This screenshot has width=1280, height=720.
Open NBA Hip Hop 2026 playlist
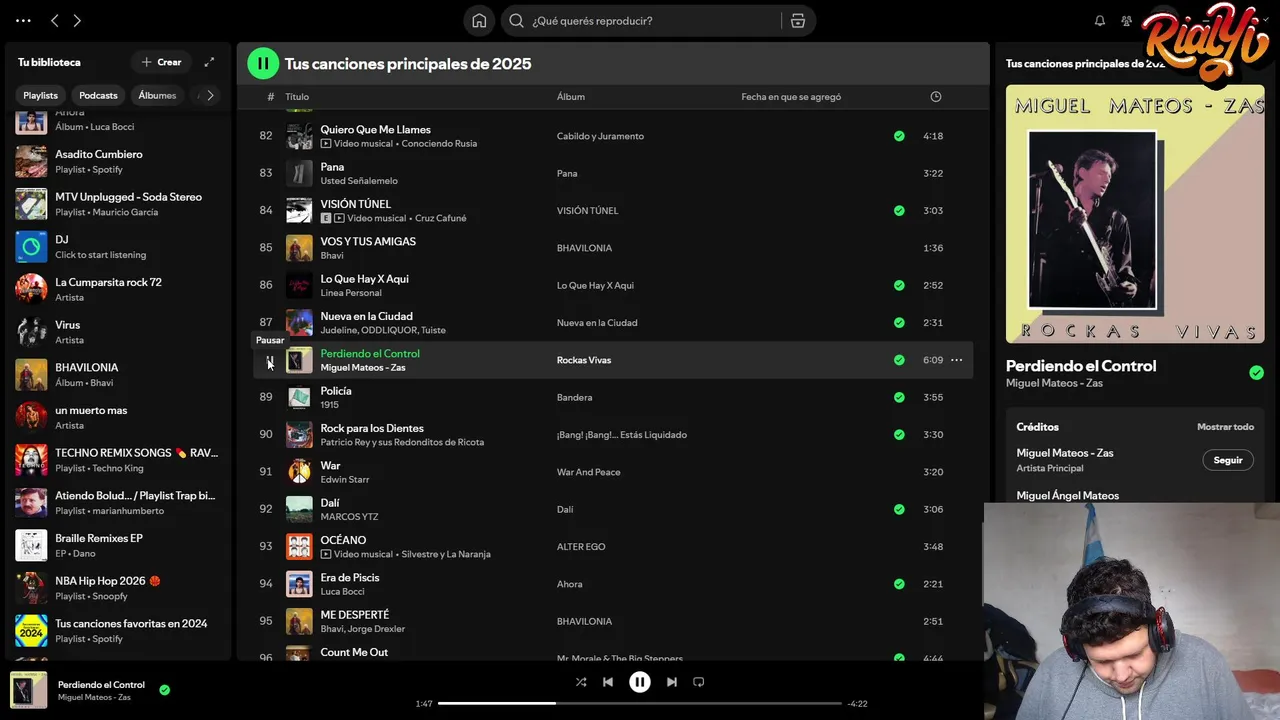point(118,588)
